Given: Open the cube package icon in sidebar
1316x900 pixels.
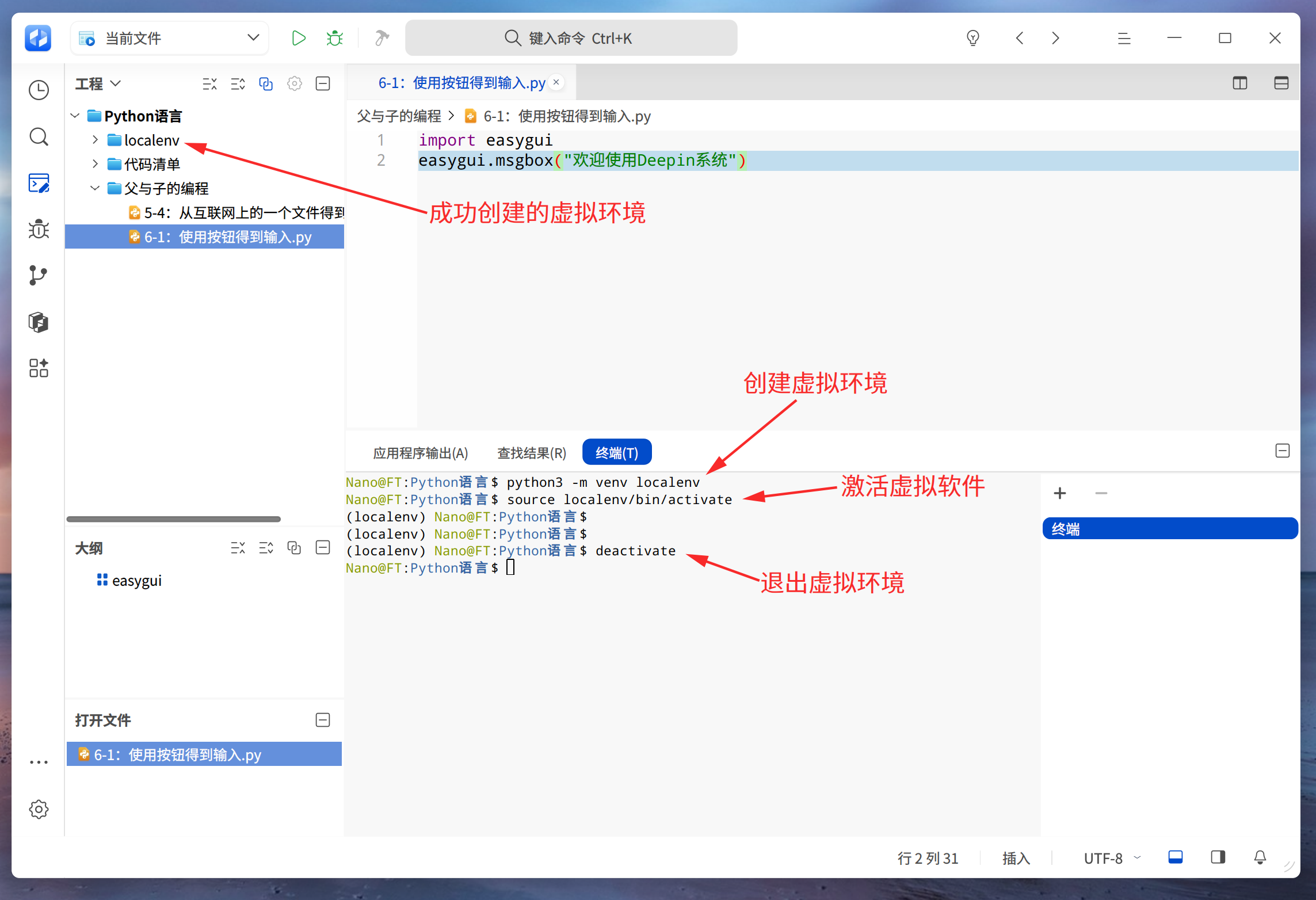Looking at the screenshot, I should (39, 322).
